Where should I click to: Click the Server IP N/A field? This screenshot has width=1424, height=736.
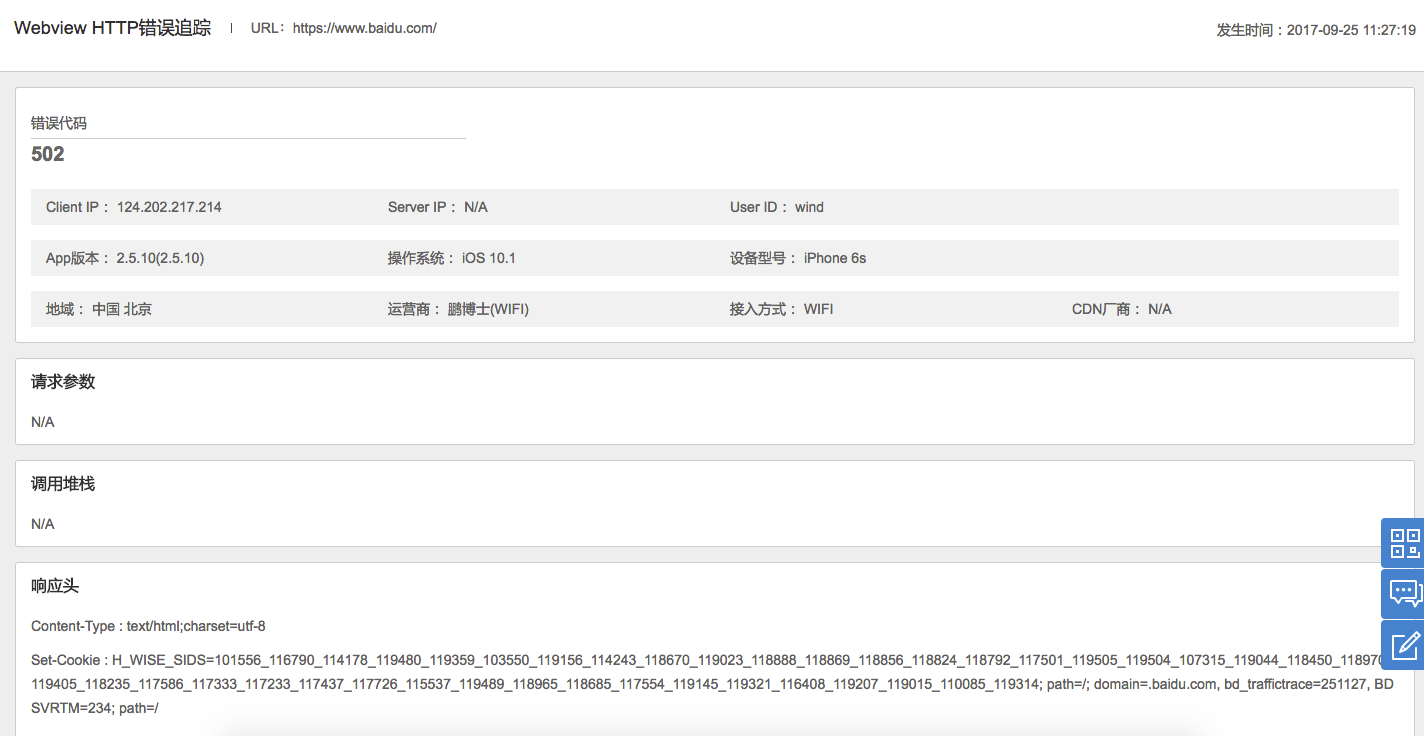[438, 207]
